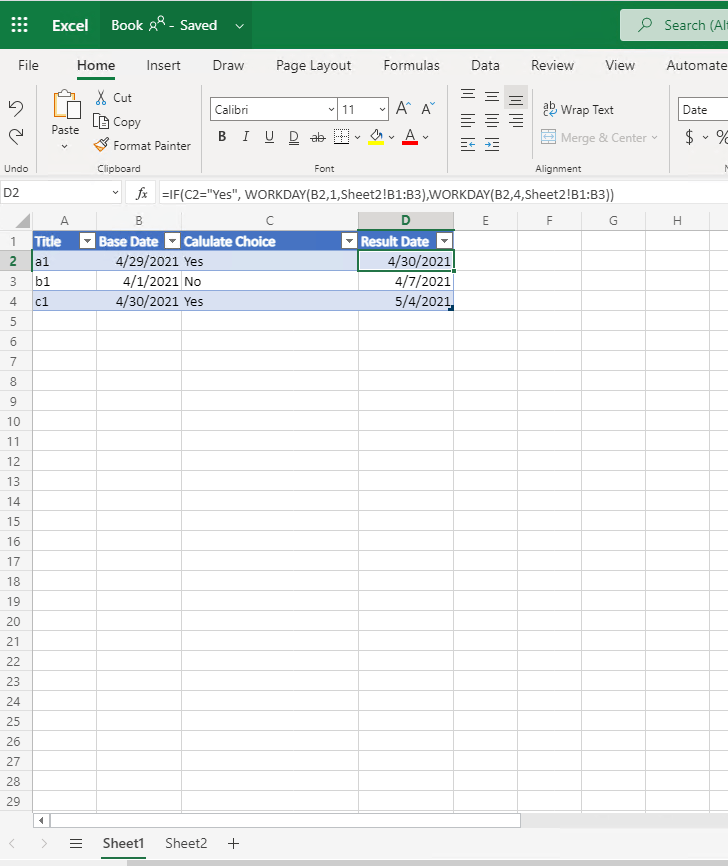The image size is (728, 866).
Task: Click the Paste clipboard icon
Action: (66, 105)
